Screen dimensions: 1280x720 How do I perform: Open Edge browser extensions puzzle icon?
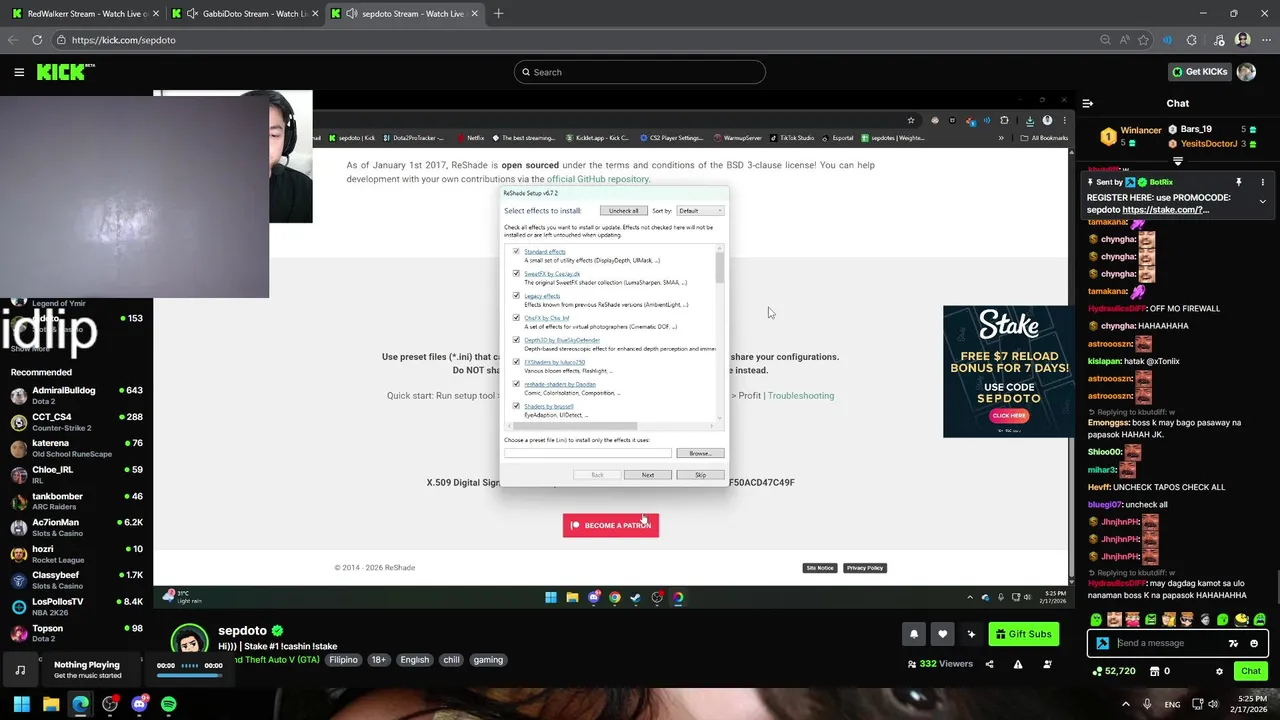click(1191, 40)
